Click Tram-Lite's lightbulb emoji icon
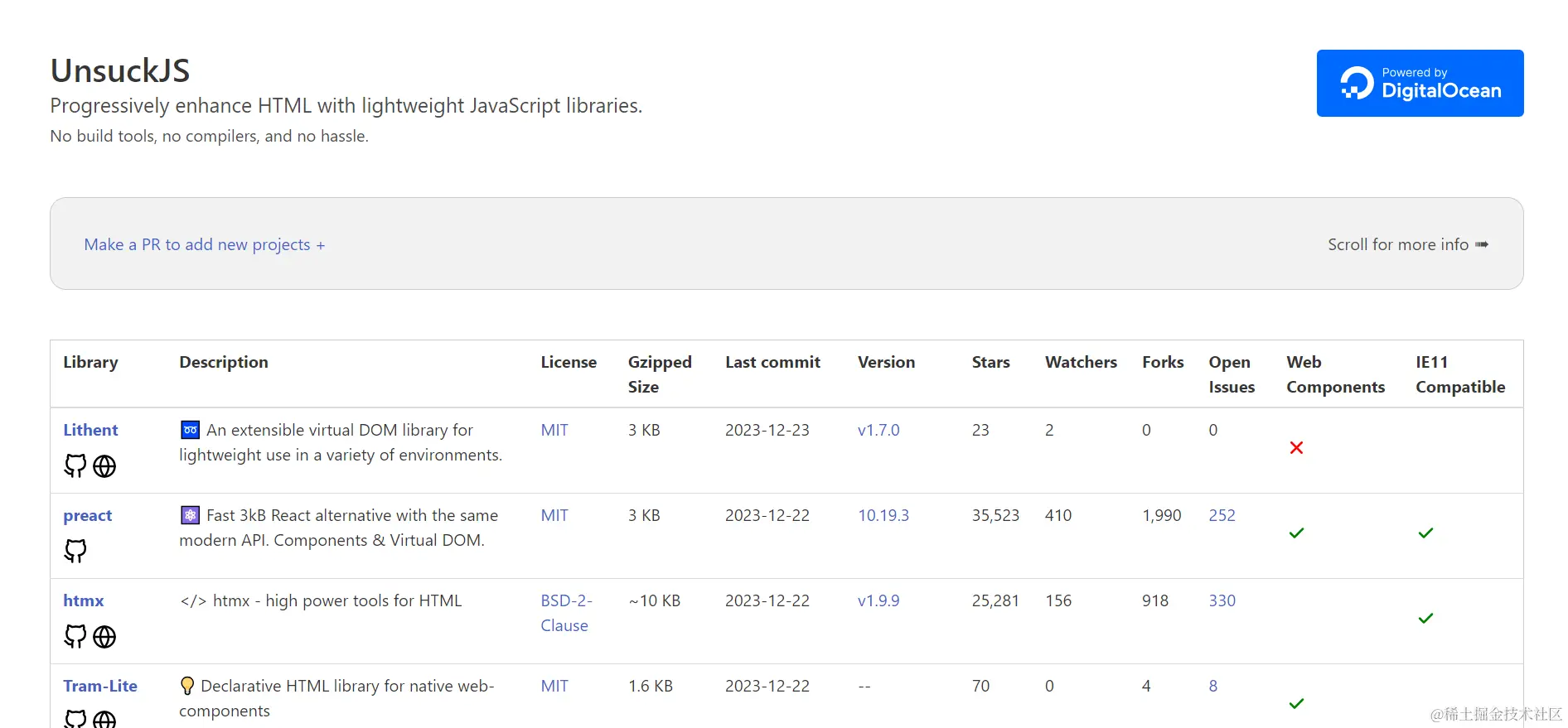Image resolution: width=1568 pixels, height=728 pixels. (x=187, y=686)
